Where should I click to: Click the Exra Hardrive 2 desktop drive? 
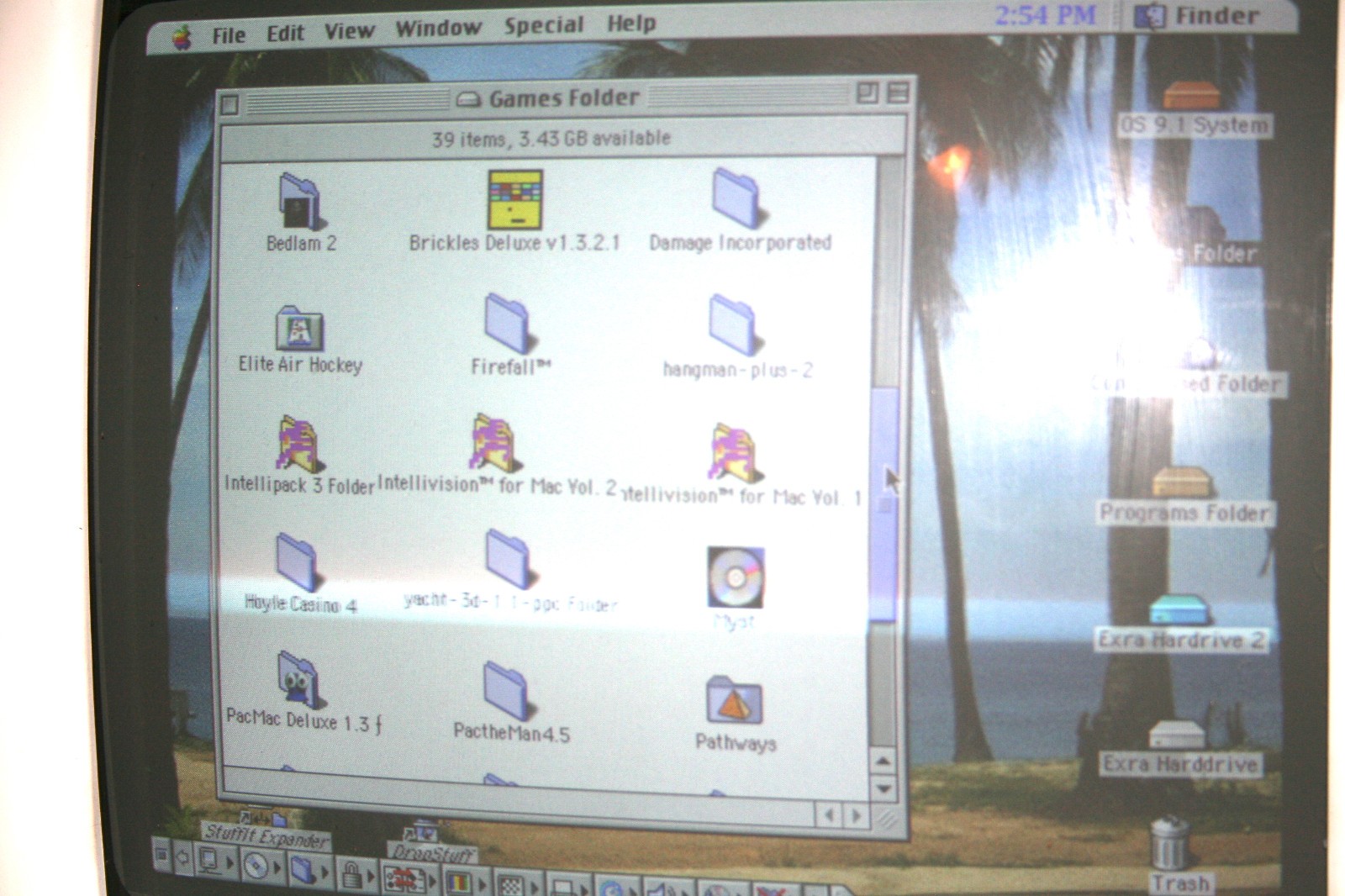[1179, 610]
